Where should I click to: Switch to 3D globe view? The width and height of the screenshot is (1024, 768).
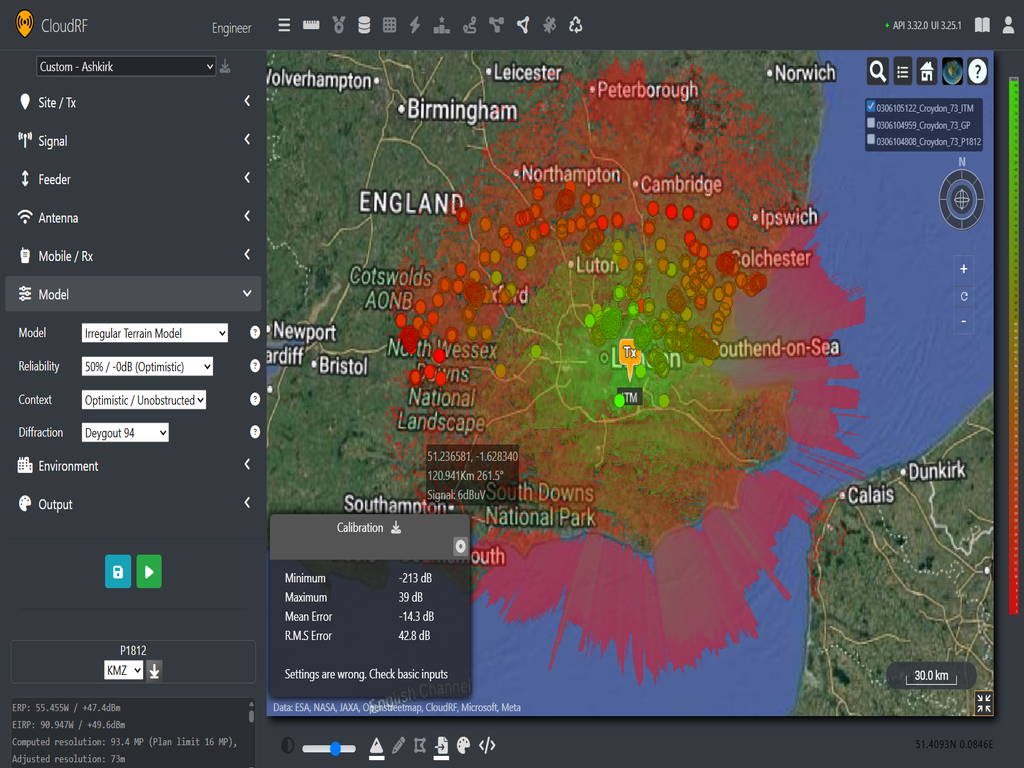tap(951, 71)
